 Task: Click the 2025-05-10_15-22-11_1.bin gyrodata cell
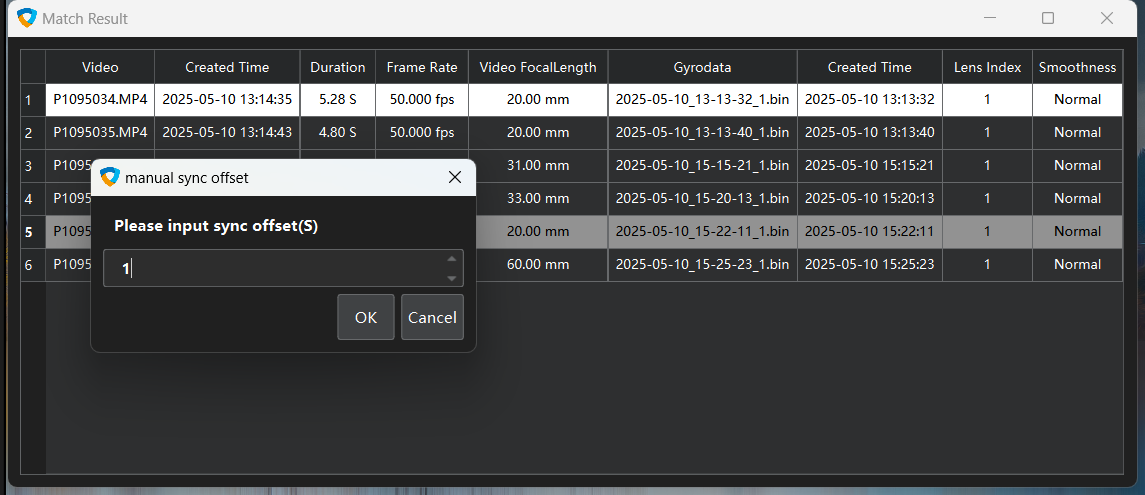(x=702, y=231)
